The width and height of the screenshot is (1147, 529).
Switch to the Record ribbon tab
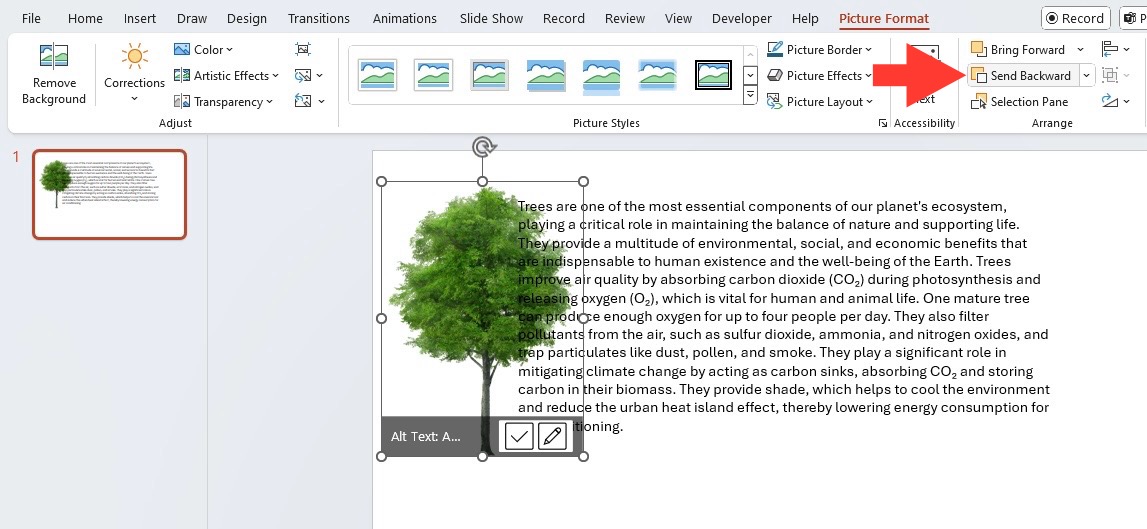[x=563, y=18]
